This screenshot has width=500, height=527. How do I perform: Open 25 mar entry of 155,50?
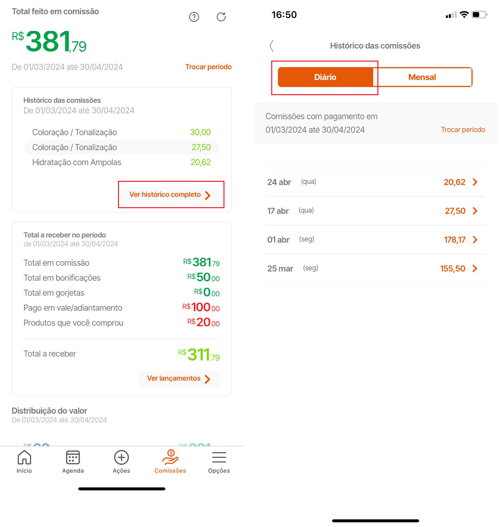coord(375,269)
